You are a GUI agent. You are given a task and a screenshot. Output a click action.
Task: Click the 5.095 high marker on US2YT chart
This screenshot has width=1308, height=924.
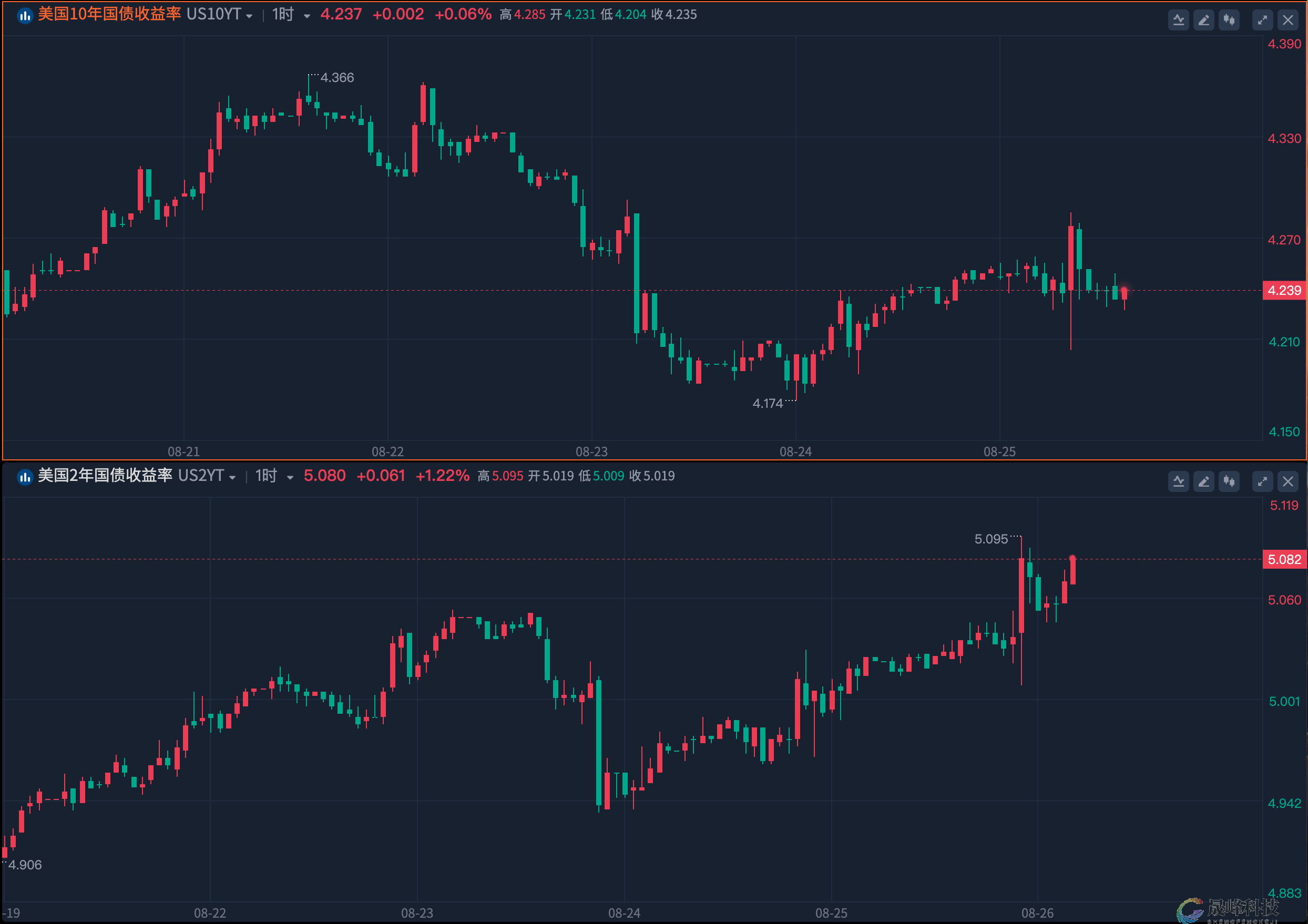990,539
